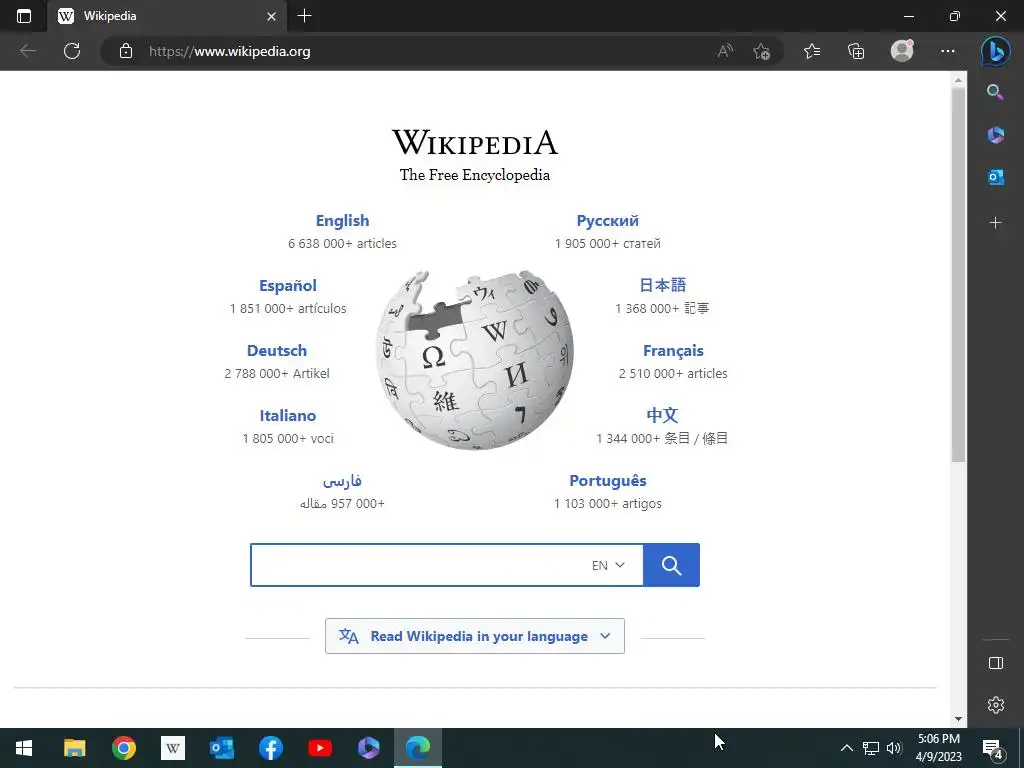Open Outlook in the Edge sidebar
The height and width of the screenshot is (768, 1024).
pos(995,177)
